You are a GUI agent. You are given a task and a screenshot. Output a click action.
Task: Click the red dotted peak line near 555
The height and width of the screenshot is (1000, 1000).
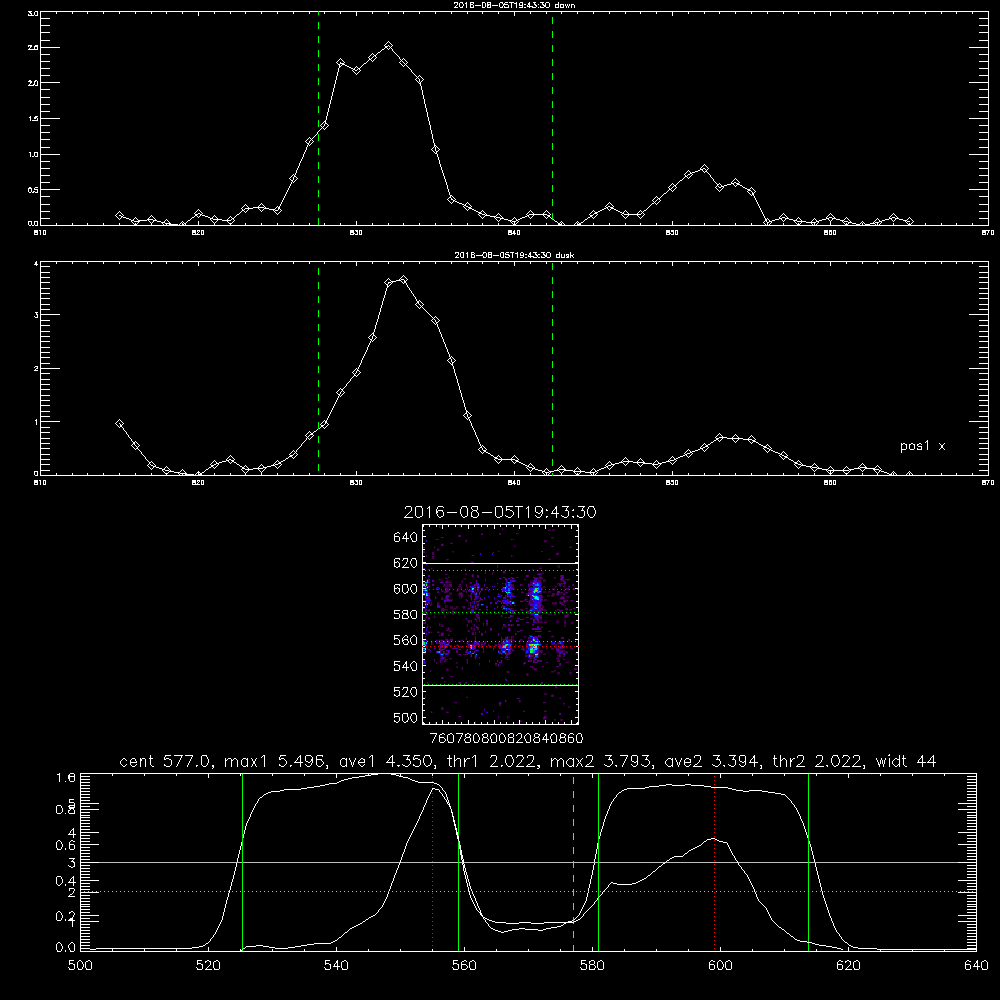(x=433, y=862)
